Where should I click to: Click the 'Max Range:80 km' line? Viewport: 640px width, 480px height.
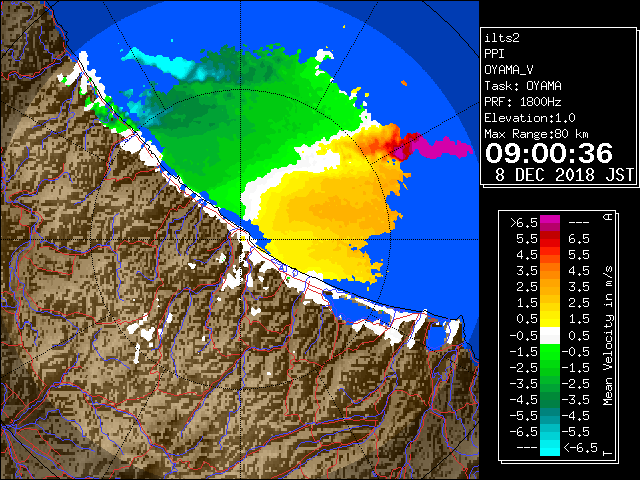537,134
